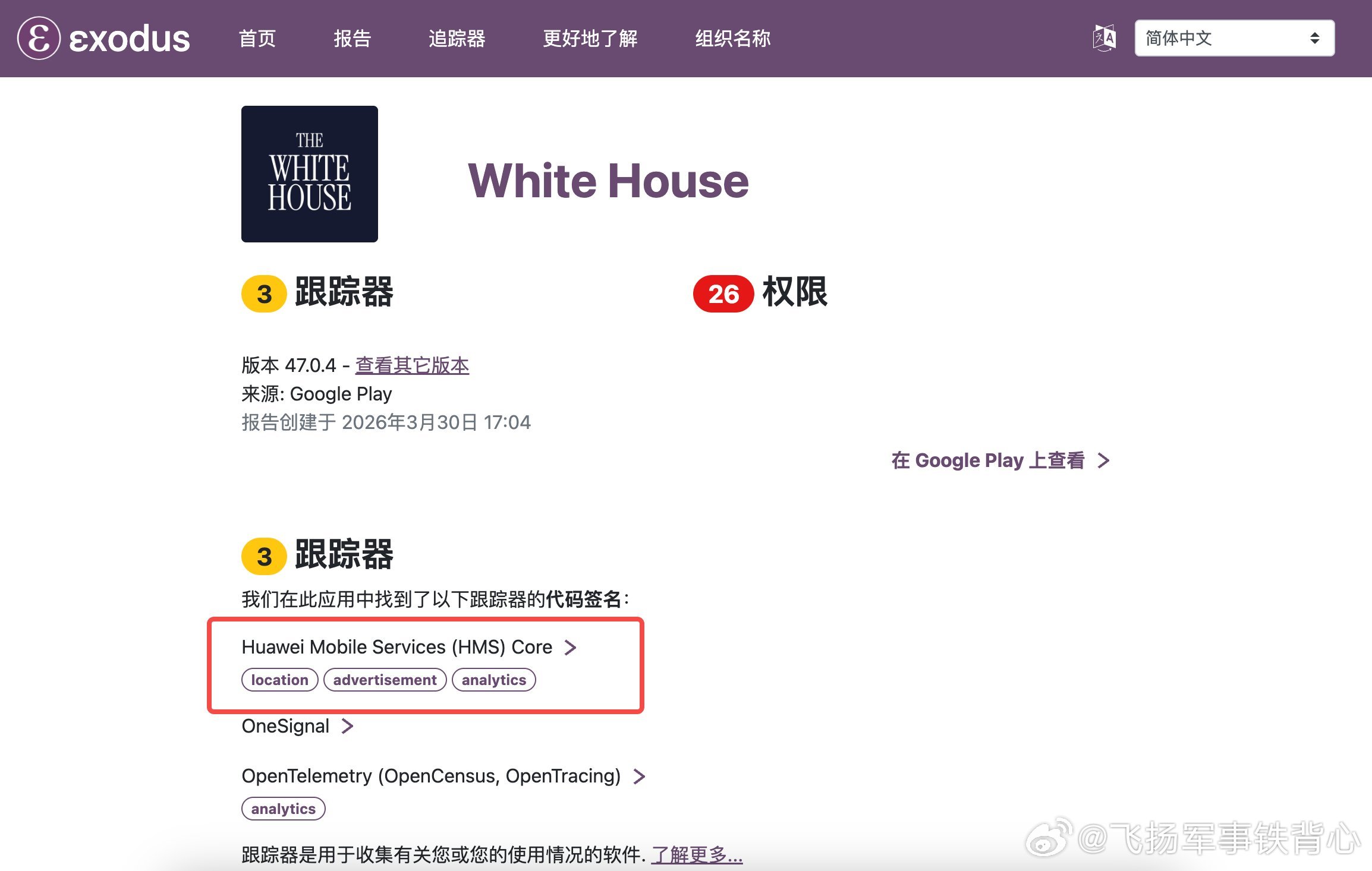Click the White House app icon

[x=309, y=174]
